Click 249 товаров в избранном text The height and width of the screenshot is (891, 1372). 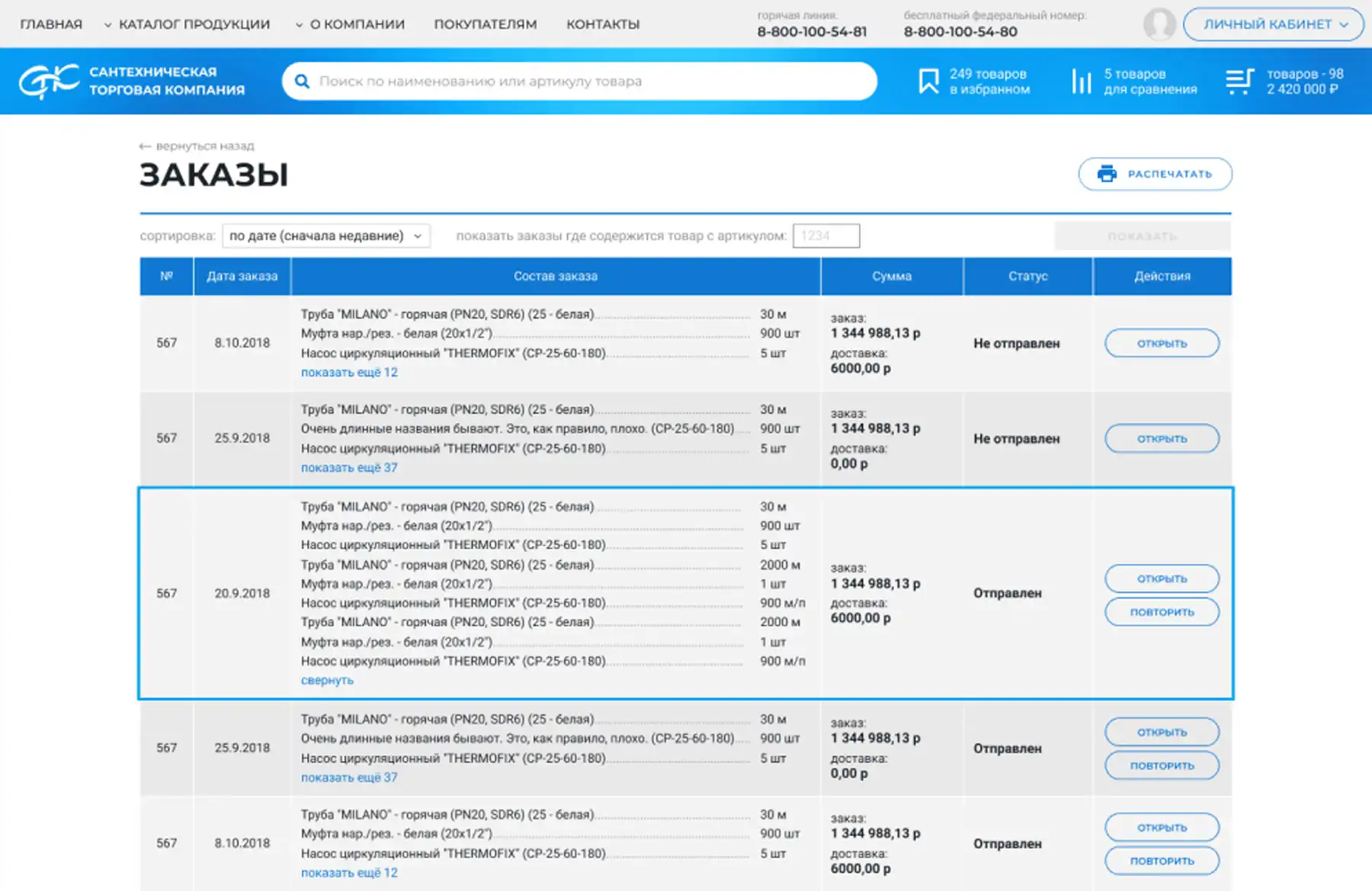[x=989, y=82]
